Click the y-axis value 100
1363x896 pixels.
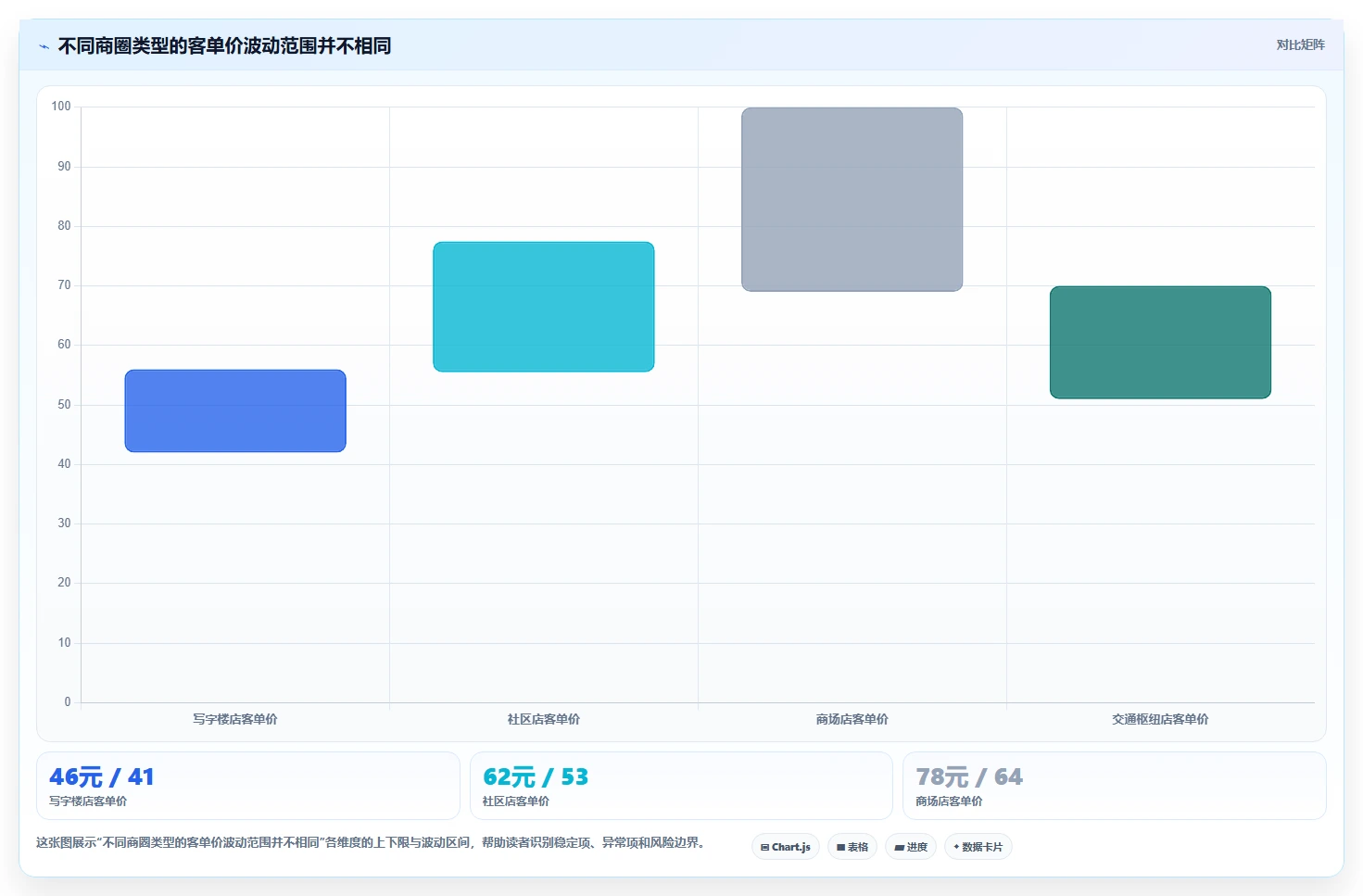(x=61, y=107)
